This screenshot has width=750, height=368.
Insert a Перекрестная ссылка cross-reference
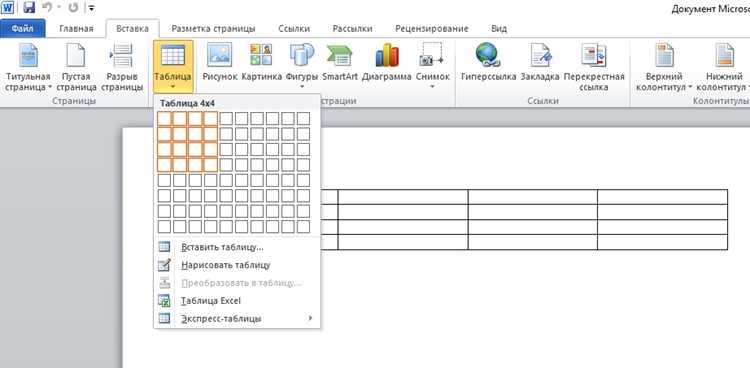[x=594, y=67]
